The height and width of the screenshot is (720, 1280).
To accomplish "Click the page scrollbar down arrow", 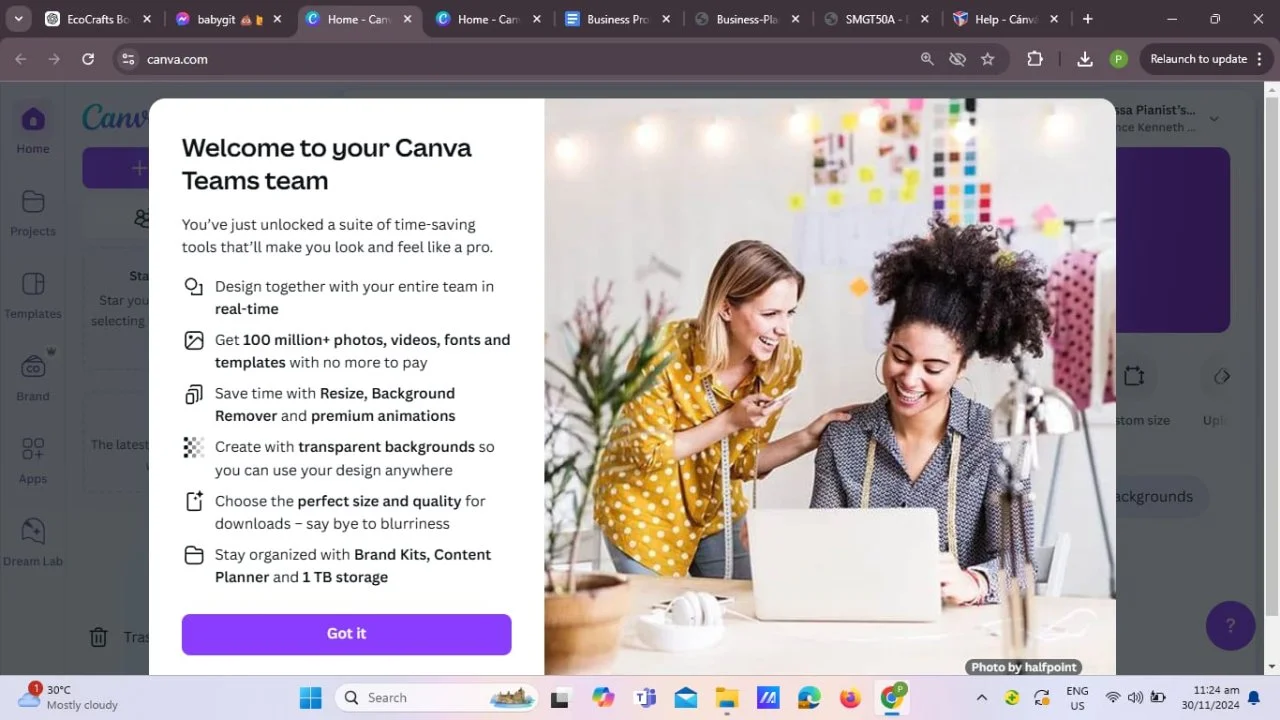I will pos(1272,667).
